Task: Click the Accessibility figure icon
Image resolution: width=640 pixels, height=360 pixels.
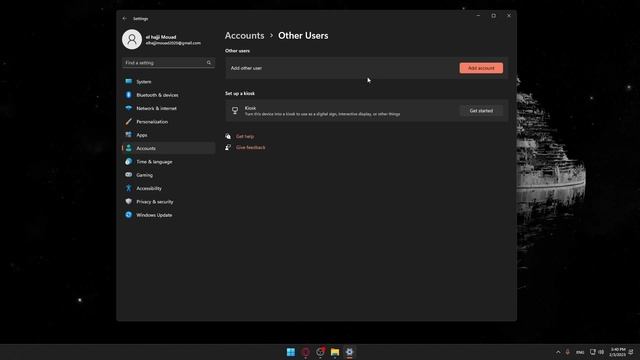Action: tap(129, 188)
